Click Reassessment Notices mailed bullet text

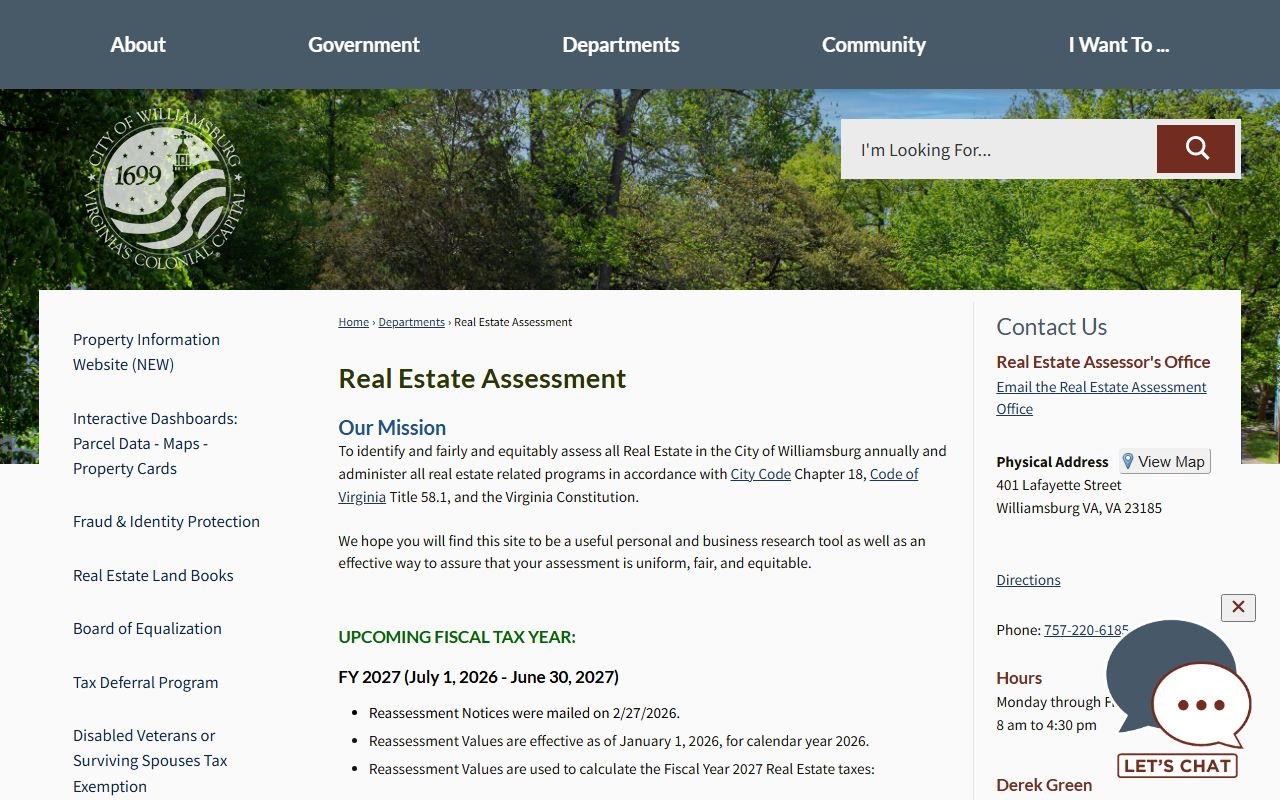[x=524, y=713]
